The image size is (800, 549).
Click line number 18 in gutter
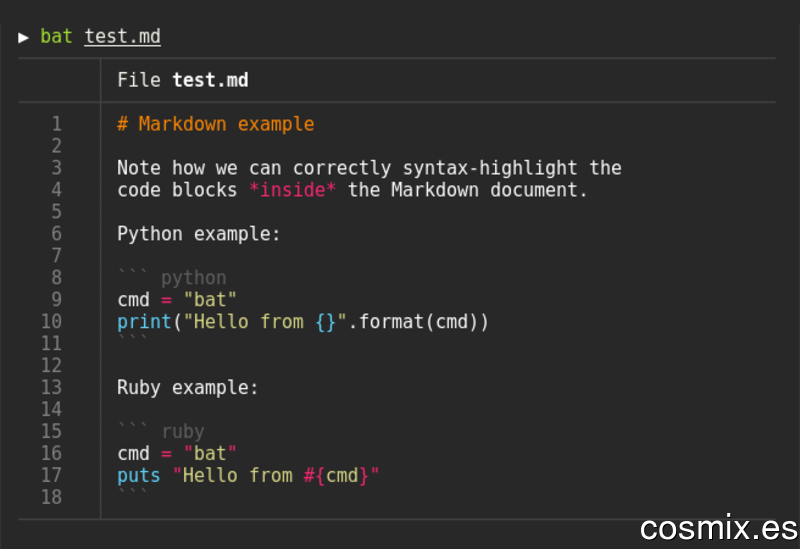click(x=52, y=497)
